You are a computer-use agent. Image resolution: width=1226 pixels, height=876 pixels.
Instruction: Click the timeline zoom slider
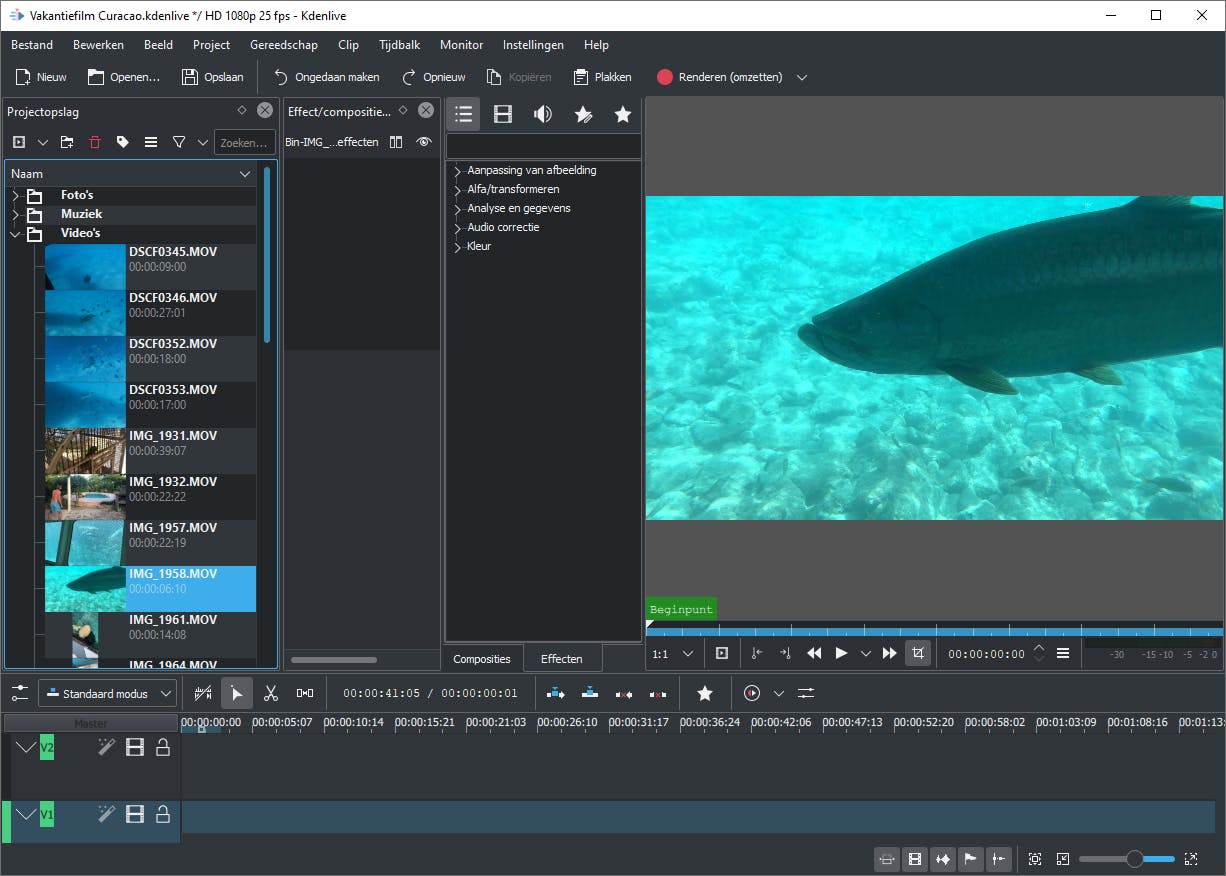(x=1133, y=859)
